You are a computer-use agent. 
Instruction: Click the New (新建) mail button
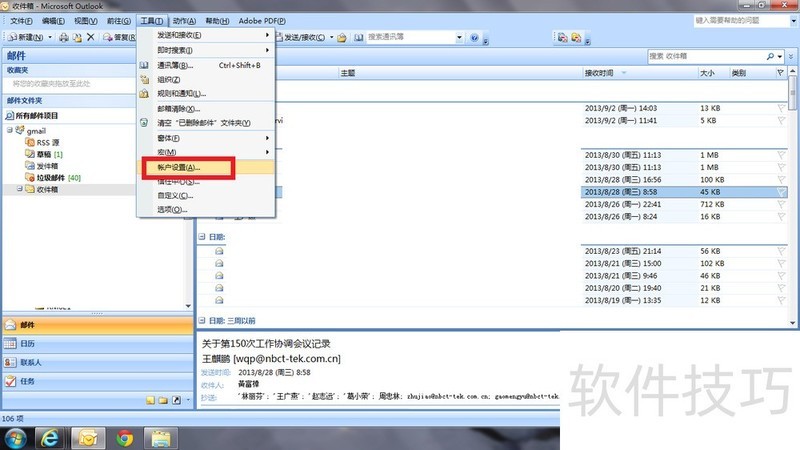pos(26,37)
